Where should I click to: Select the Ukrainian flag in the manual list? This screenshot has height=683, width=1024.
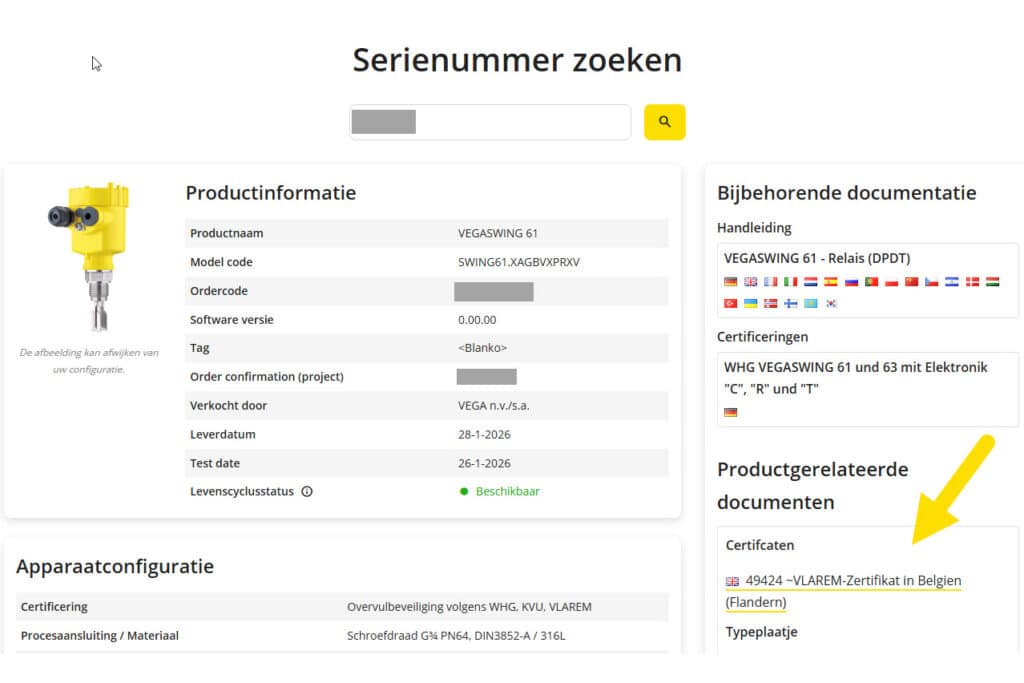[x=749, y=303]
